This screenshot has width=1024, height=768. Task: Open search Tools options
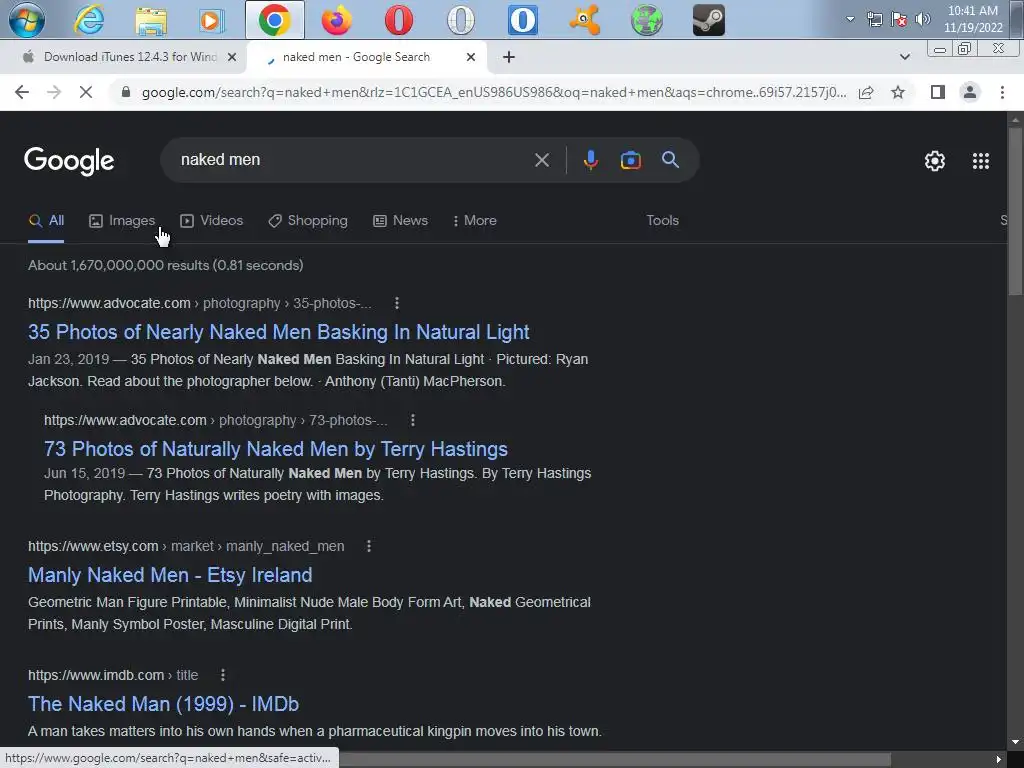(662, 221)
